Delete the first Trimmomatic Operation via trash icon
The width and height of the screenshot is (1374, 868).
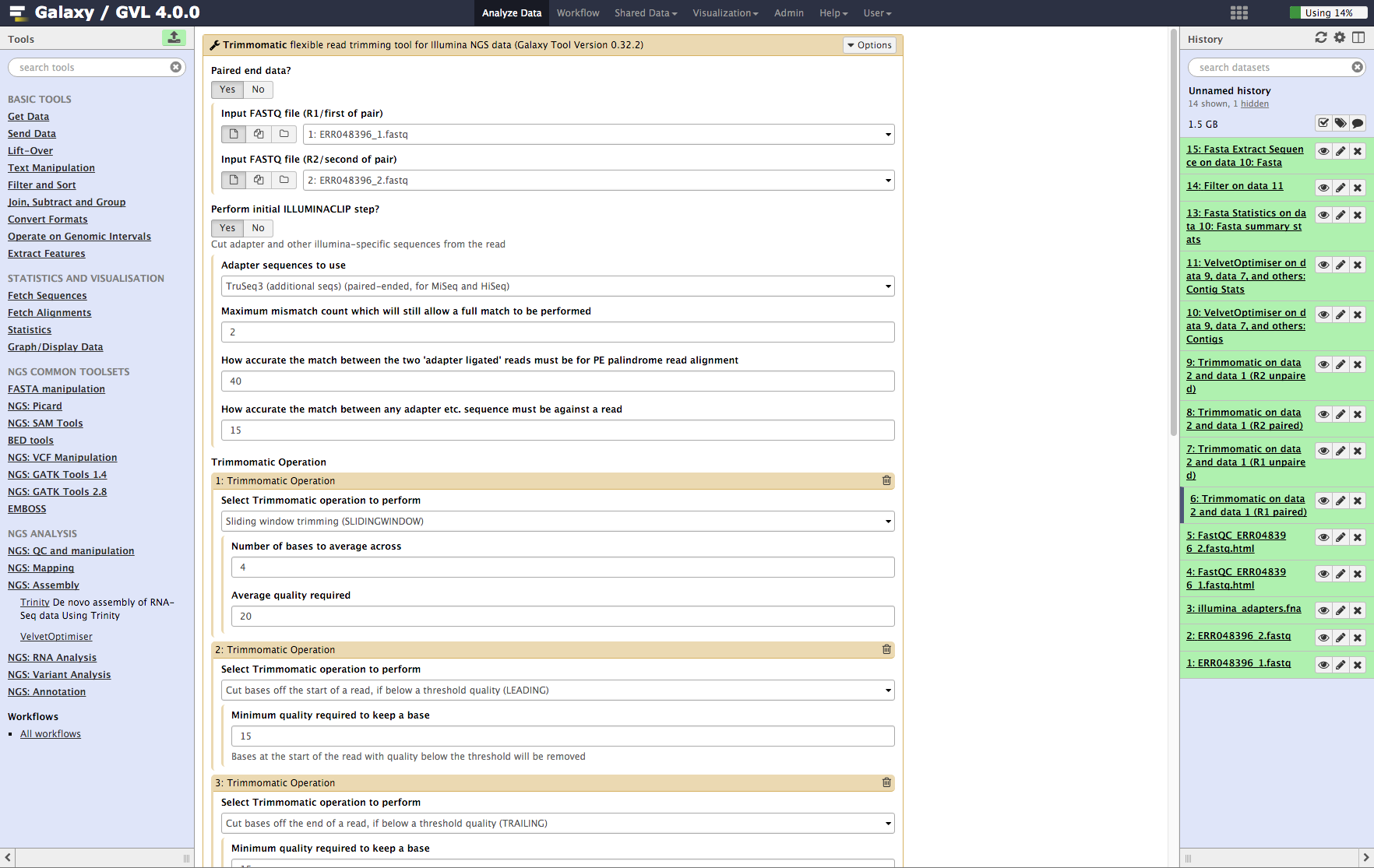pos(886,480)
